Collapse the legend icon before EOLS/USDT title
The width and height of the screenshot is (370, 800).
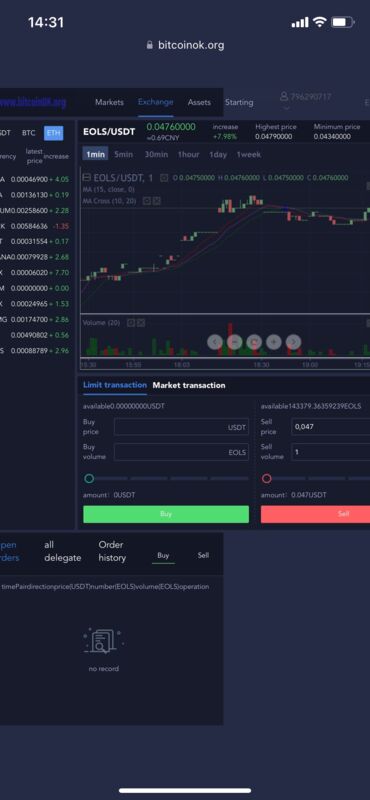[86, 178]
